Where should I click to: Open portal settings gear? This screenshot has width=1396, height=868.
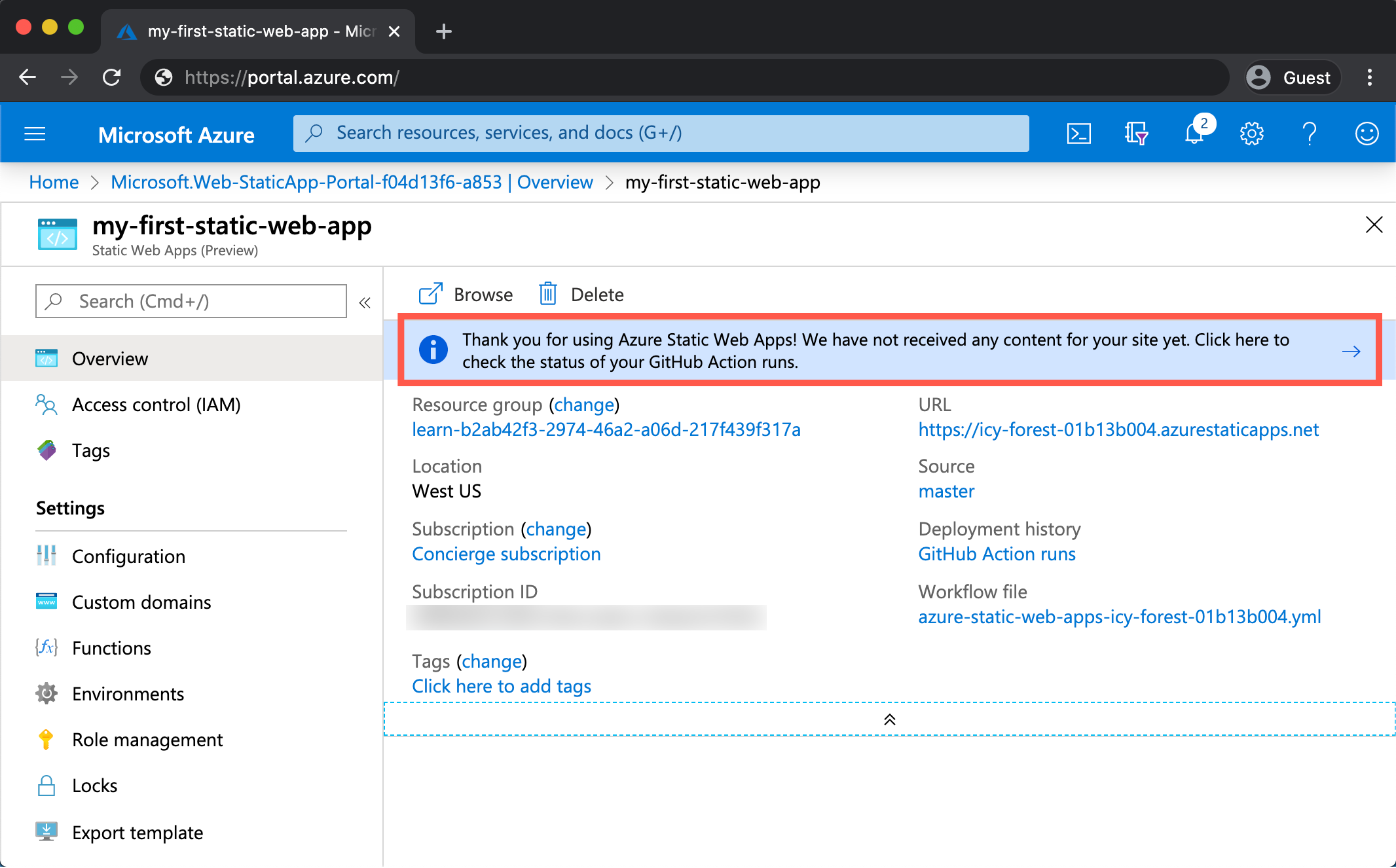point(1251,134)
